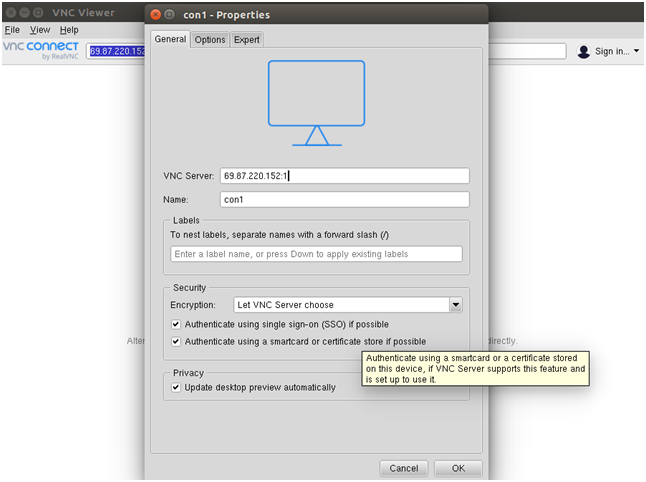This screenshot has height=482, width=646.
Task: Switch to the General tab
Action: click(170, 39)
